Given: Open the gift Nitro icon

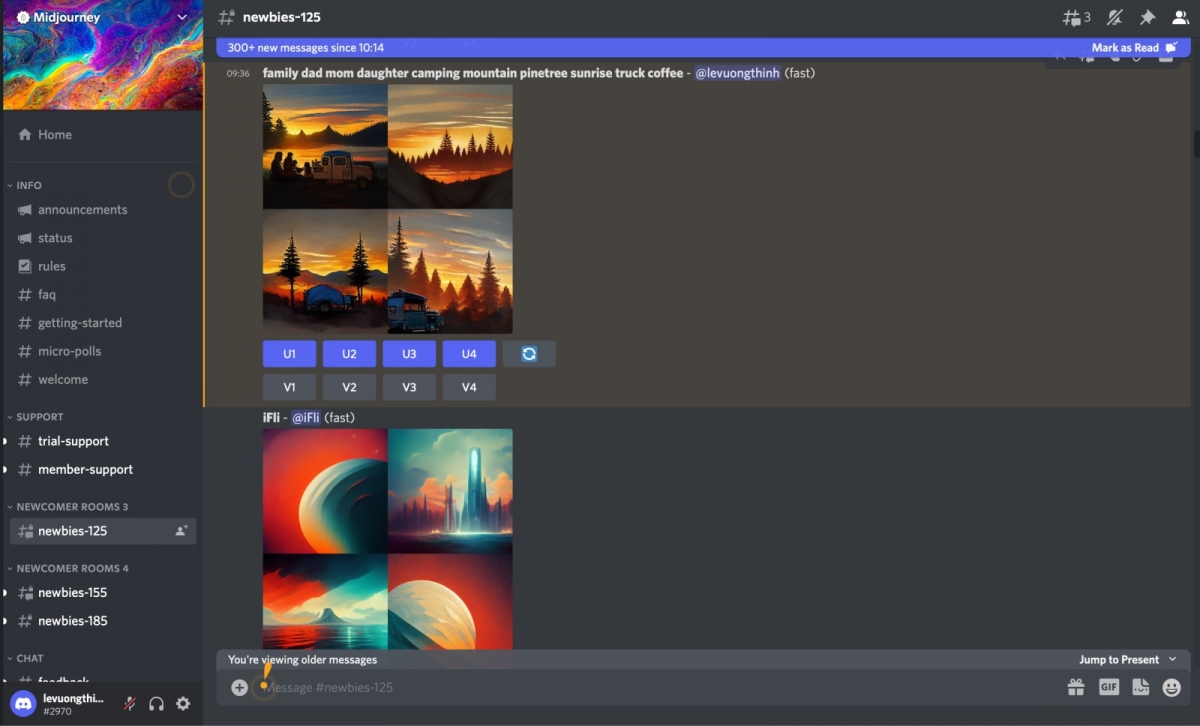Looking at the screenshot, I should click(1076, 687).
